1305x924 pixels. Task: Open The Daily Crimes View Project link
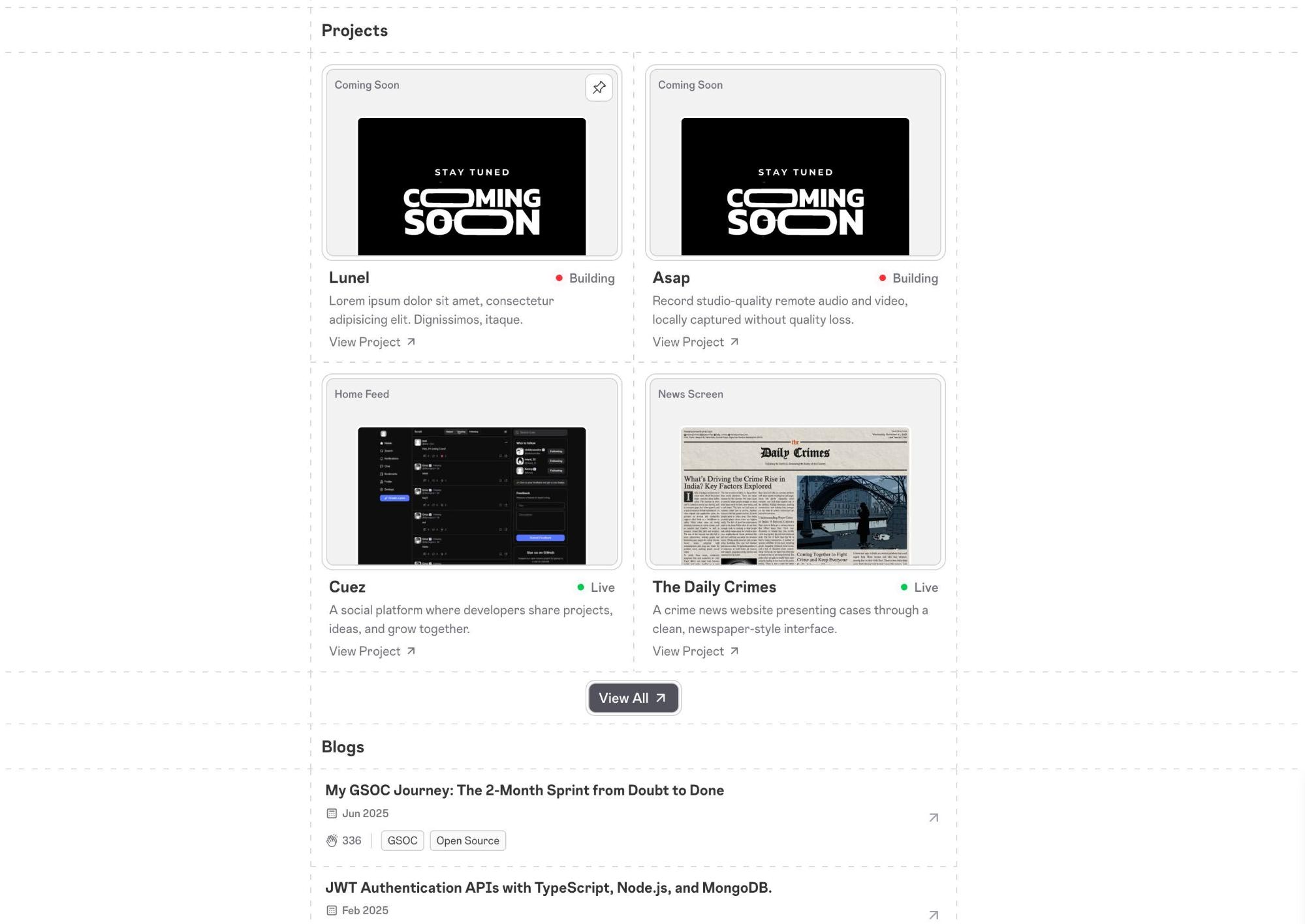click(688, 651)
